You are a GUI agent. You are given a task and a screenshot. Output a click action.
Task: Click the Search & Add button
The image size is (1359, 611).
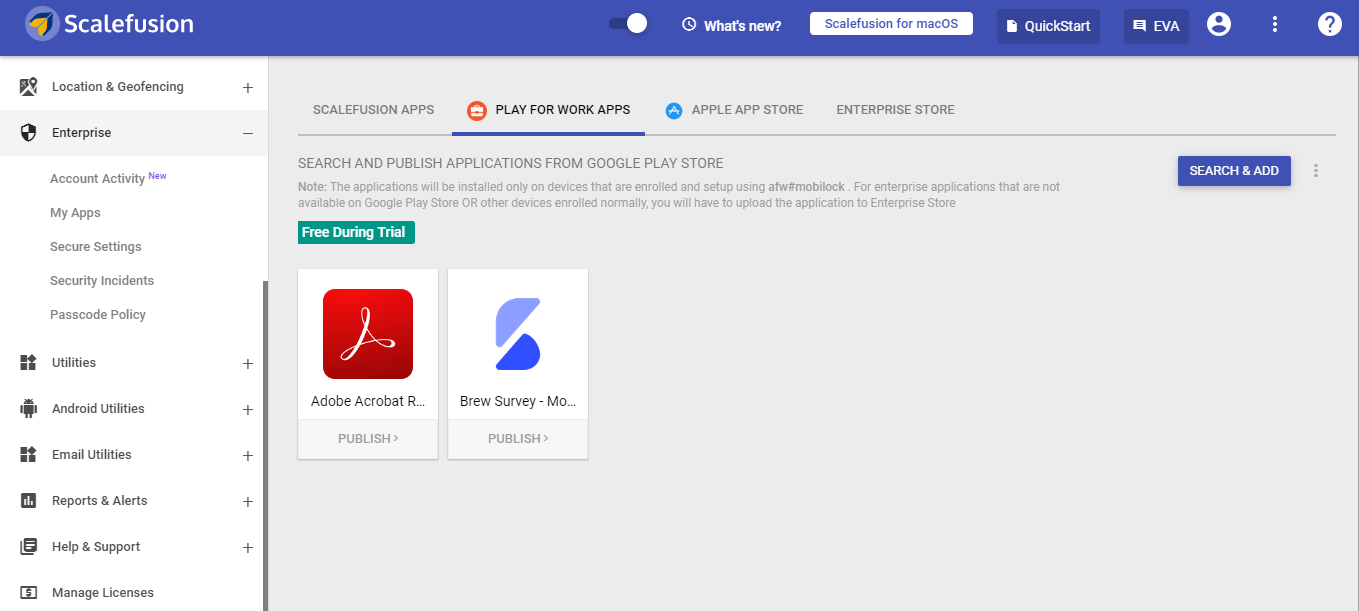[1234, 171]
